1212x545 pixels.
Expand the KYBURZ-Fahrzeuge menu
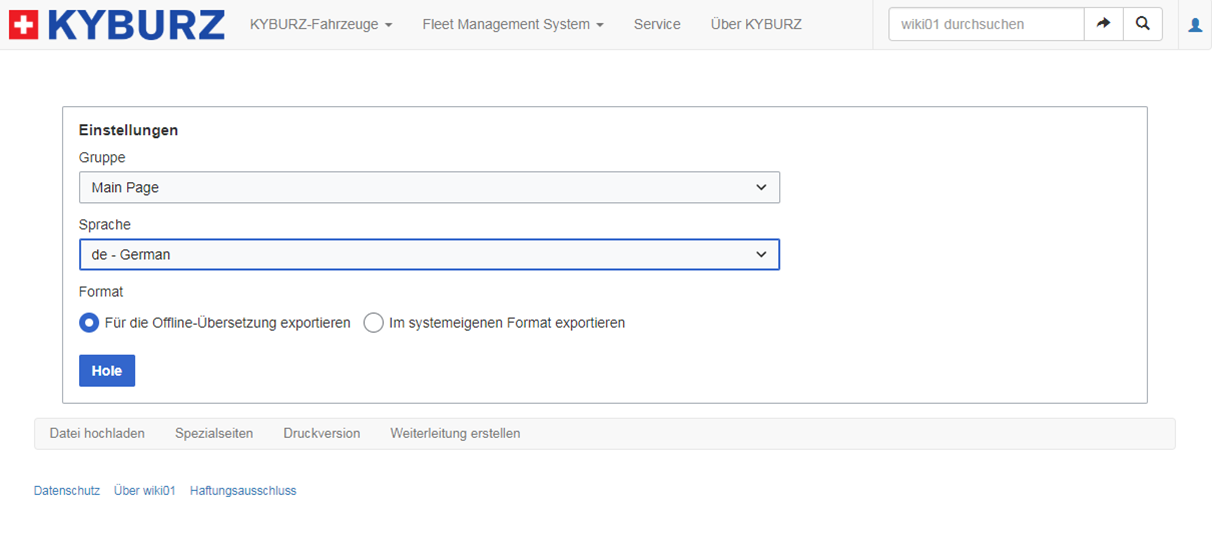click(x=320, y=24)
